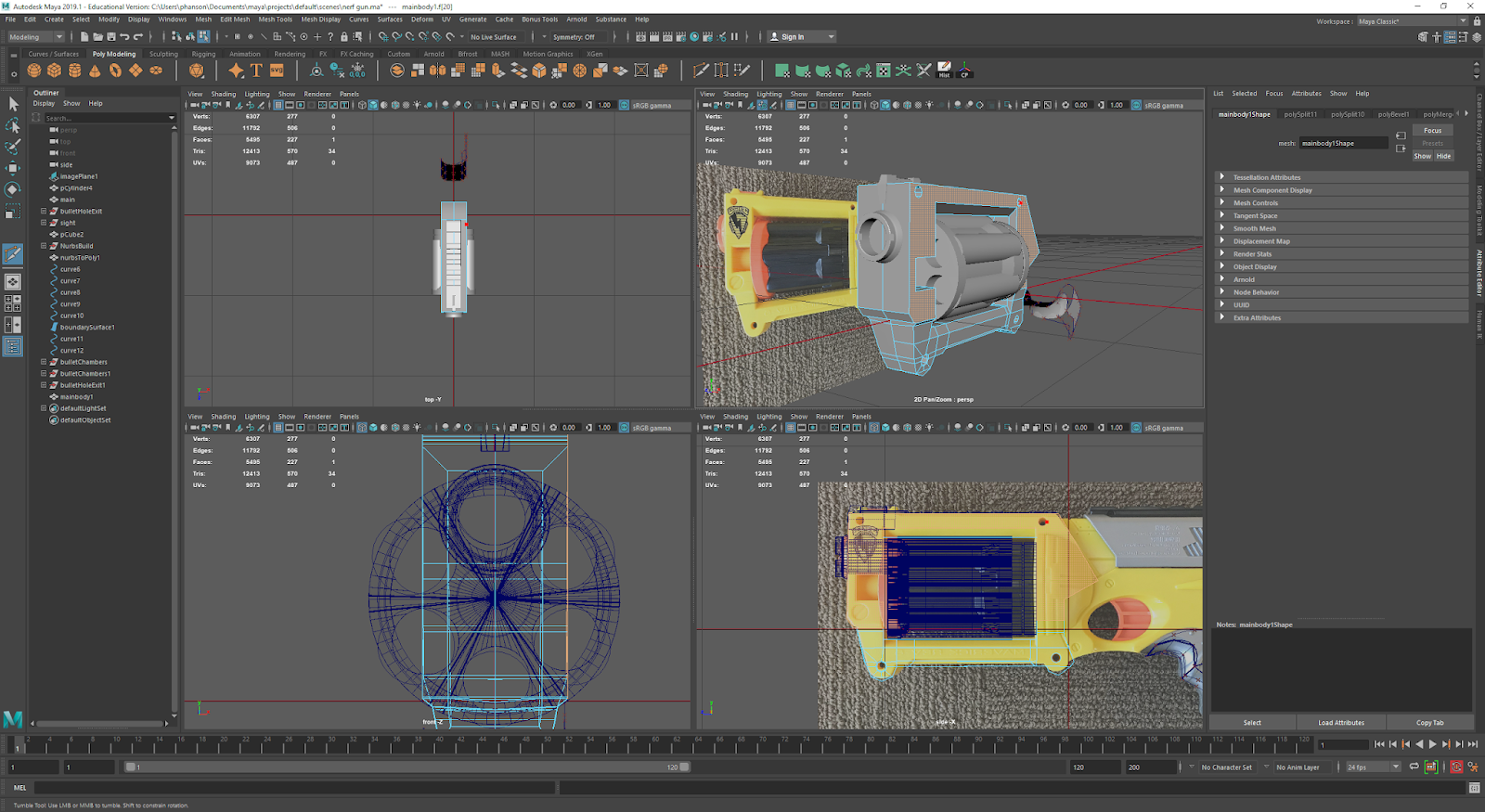Select the polygon Type text tool
The height and width of the screenshot is (812, 1485).
256,71
